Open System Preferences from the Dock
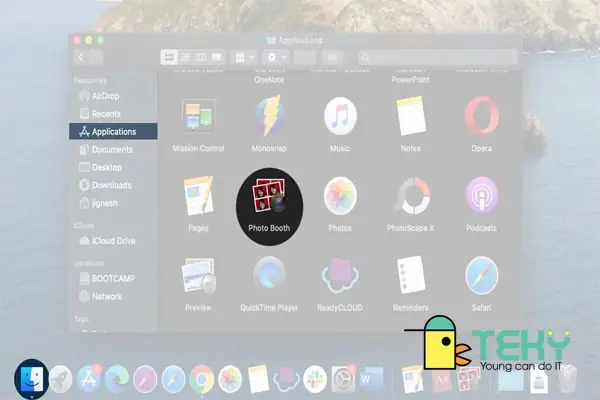This screenshot has height=400, width=600. point(343,379)
